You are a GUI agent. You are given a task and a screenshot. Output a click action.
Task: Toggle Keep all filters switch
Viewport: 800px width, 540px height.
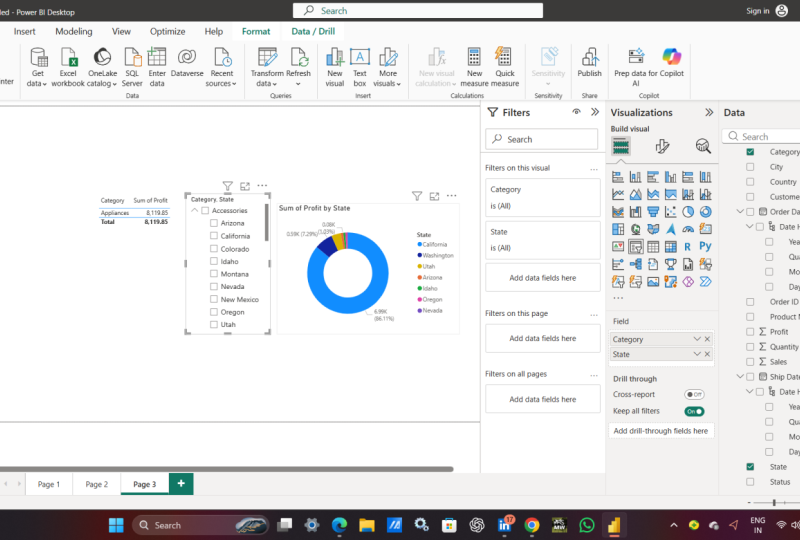694,411
